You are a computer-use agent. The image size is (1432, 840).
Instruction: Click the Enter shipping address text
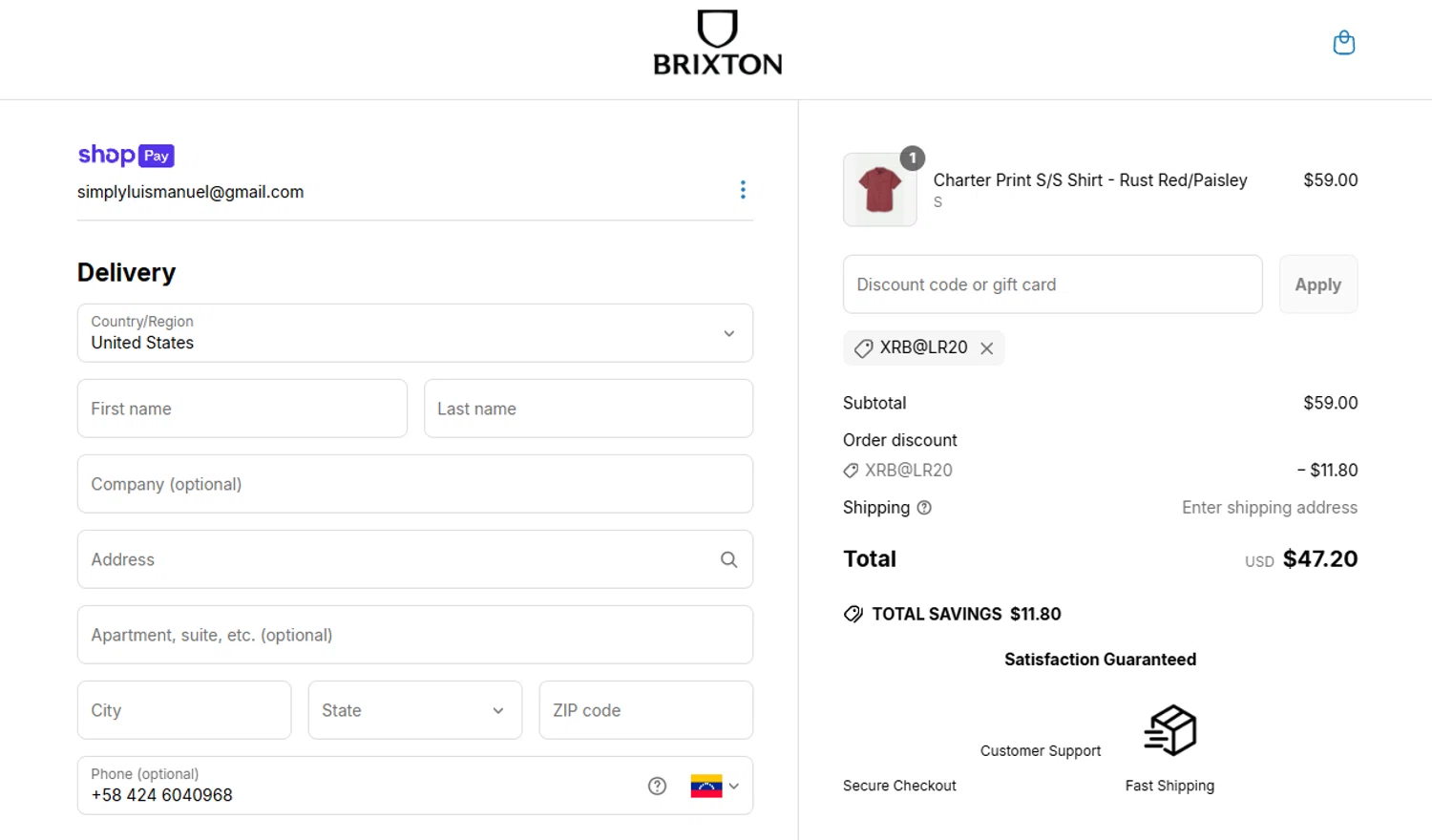(1270, 508)
